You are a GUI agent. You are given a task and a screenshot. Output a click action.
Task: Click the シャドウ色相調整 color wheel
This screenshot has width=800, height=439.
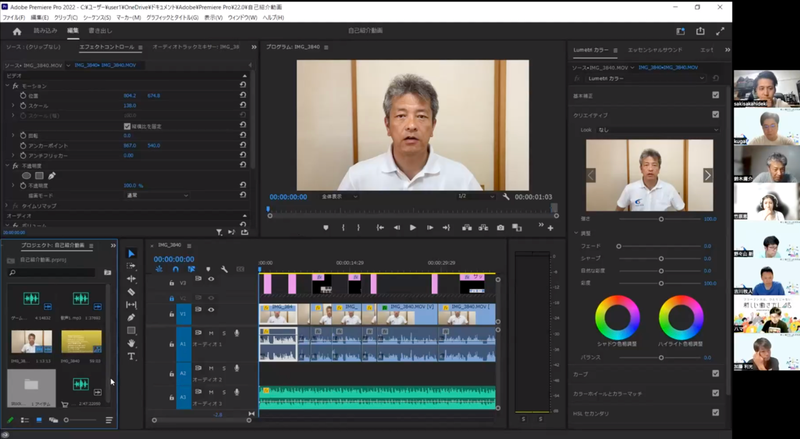point(617,317)
